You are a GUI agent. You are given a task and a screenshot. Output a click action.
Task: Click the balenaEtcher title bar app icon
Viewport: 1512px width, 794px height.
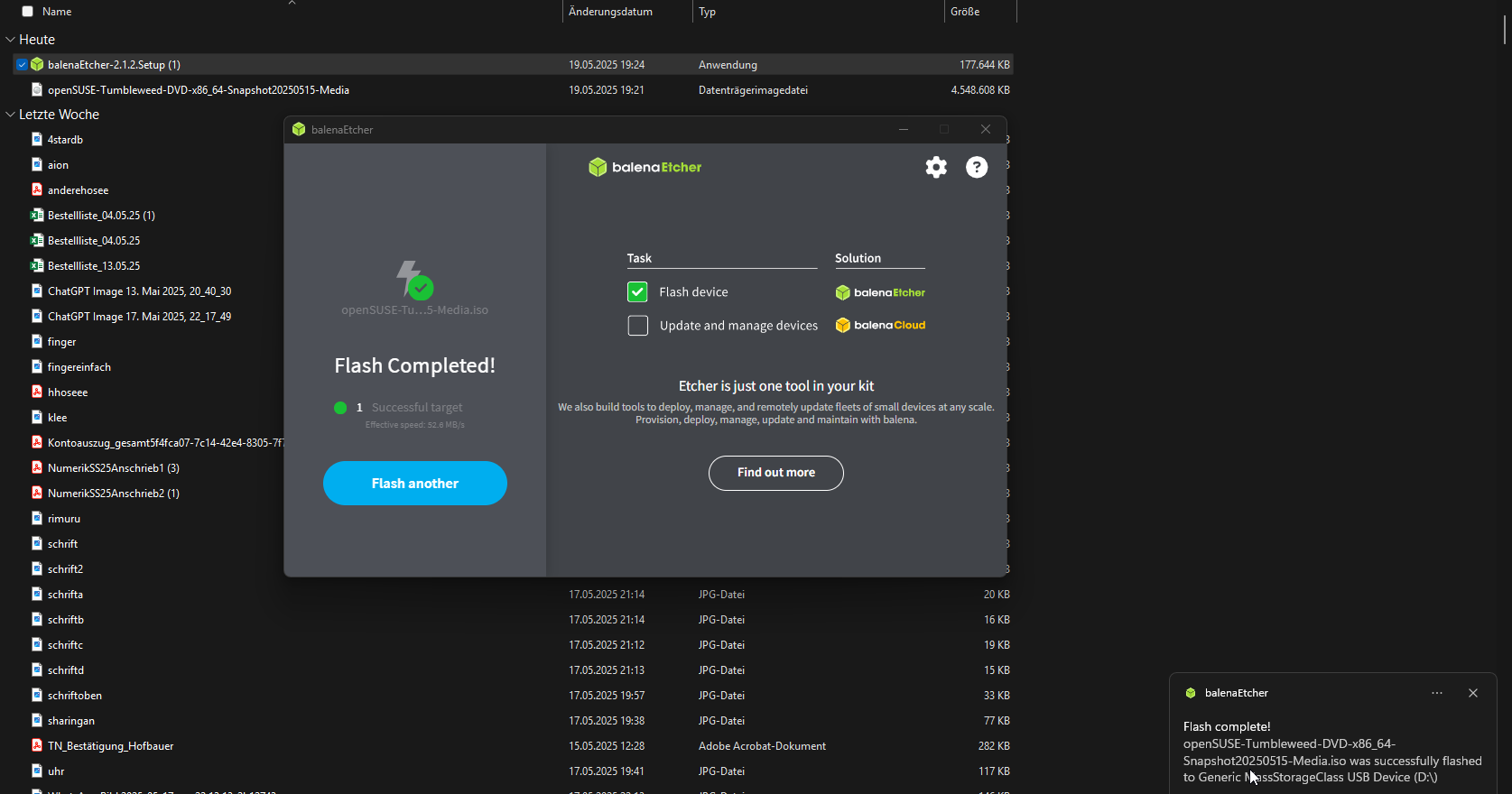click(x=299, y=129)
